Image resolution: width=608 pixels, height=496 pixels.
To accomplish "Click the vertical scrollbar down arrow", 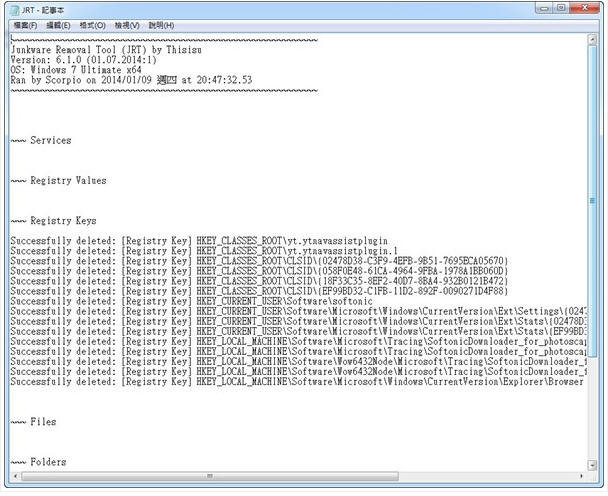I will pyautogui.click(x=592, y=464).
